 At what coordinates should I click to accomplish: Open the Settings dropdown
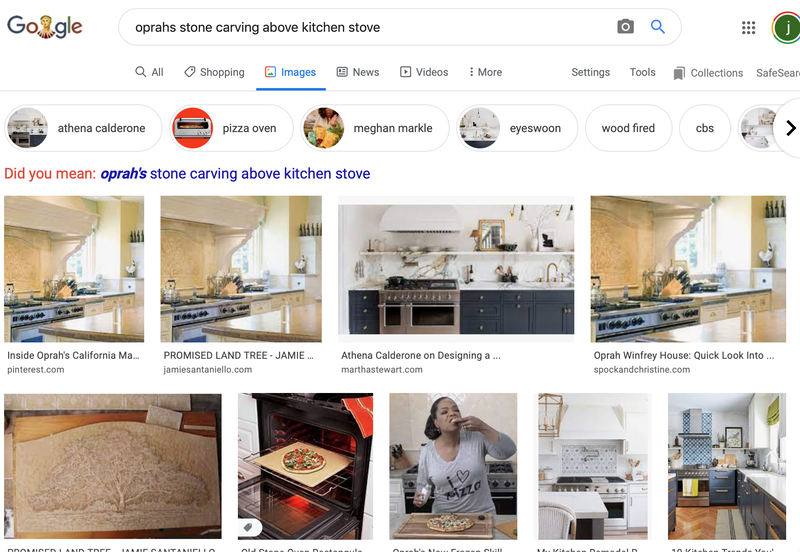pyautogui.click(x=590, y=72)
